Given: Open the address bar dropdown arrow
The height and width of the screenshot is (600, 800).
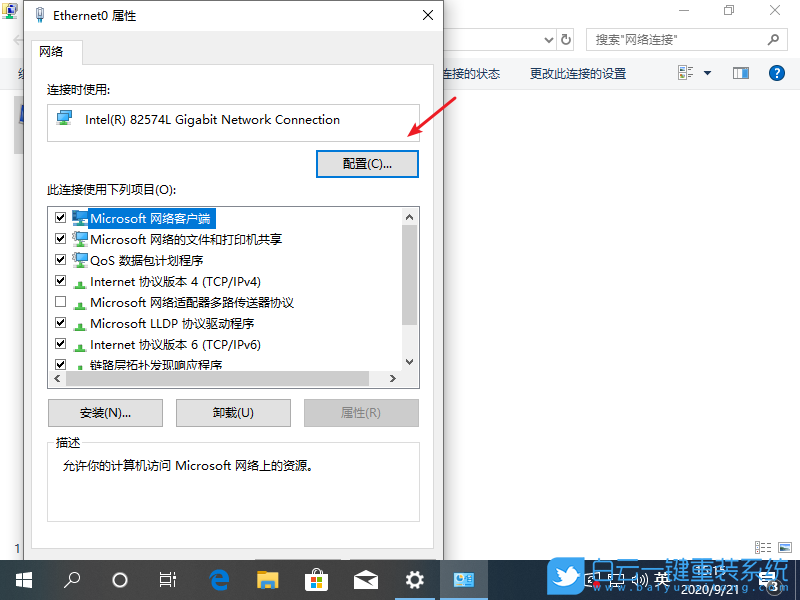Looking at the screenshot, I should tap(547, 39).
